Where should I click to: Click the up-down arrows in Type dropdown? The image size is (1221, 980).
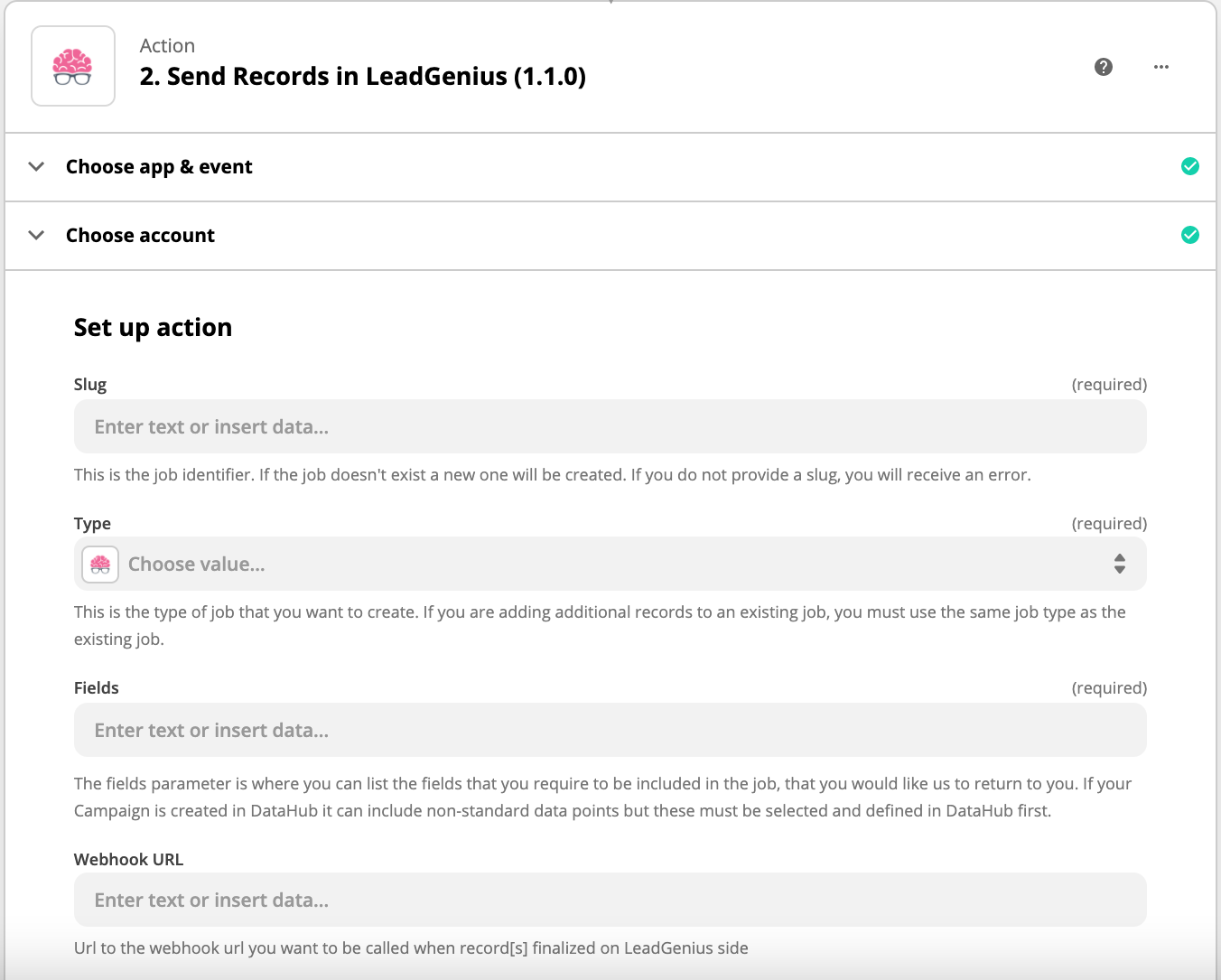point(1120,565)
